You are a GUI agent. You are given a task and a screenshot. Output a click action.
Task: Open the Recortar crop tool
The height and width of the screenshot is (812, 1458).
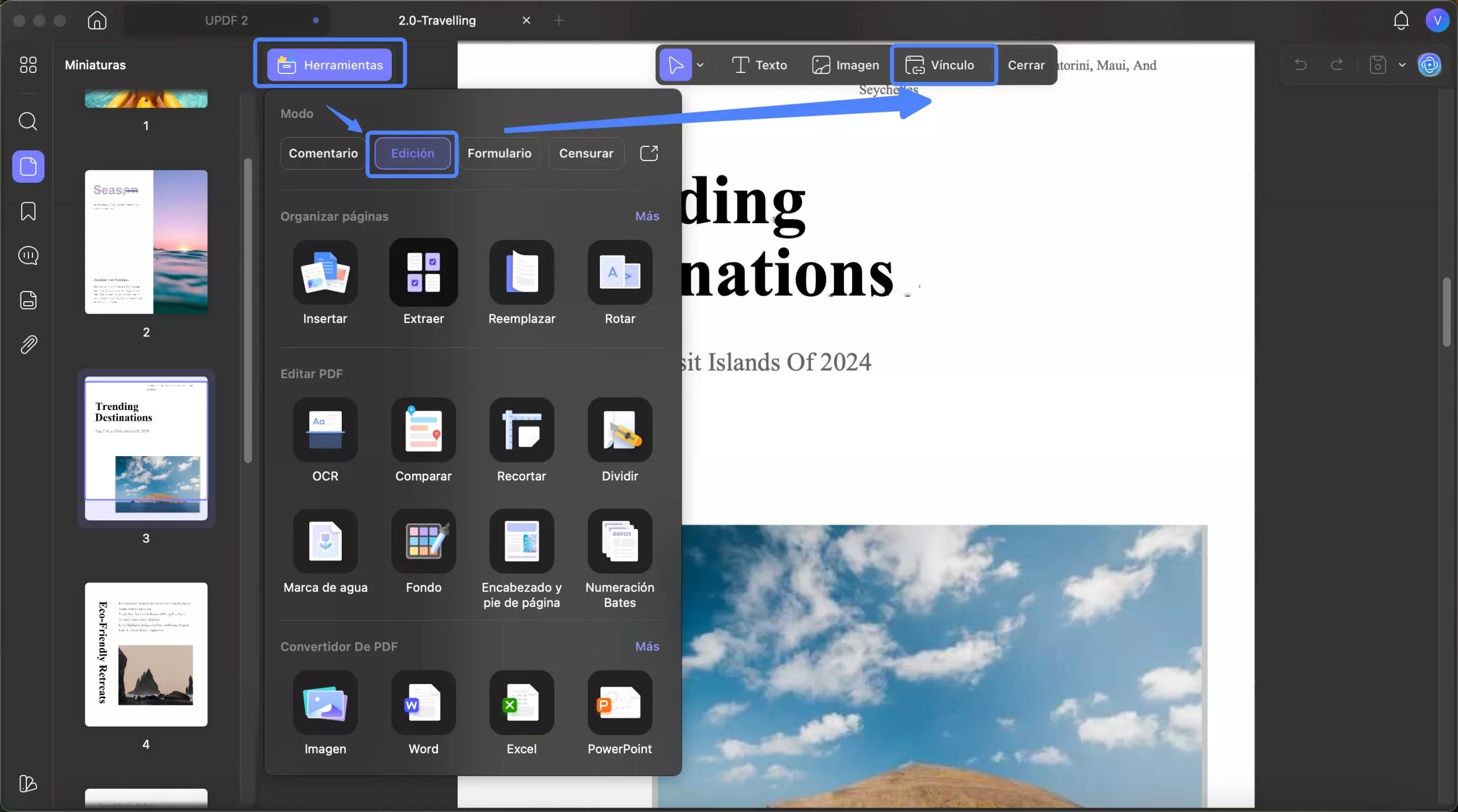pyautogui.click(x=522, y=440)
